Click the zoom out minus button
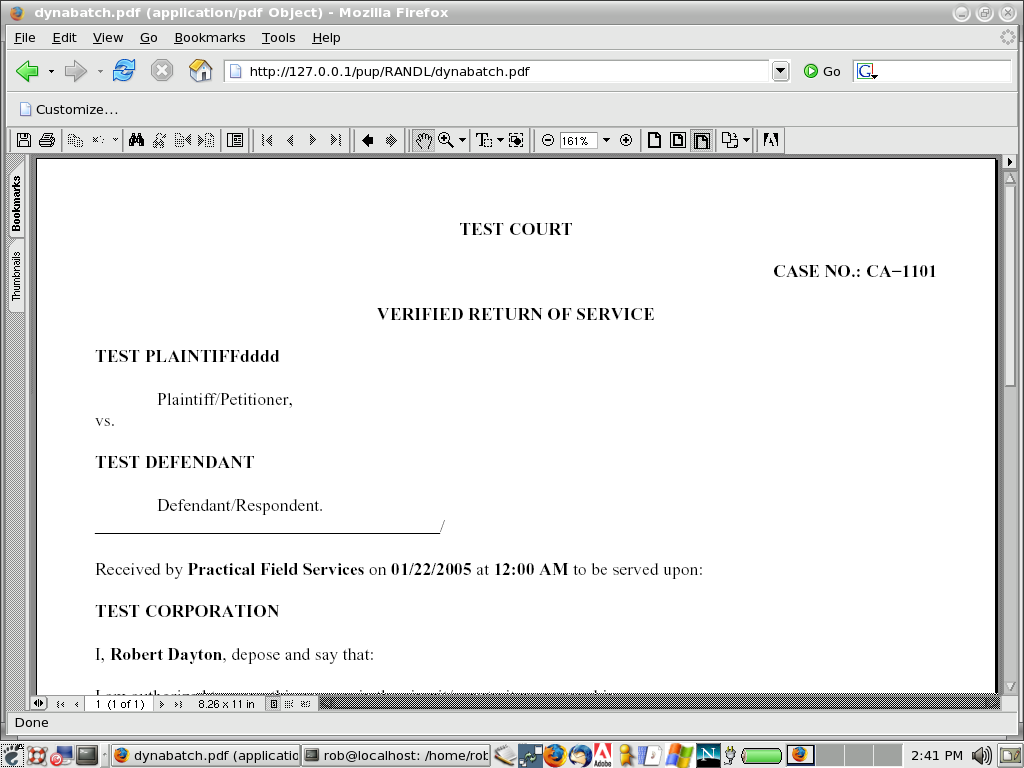The image size is (1024, 768). pyautogui.click(x=548, y=141)
